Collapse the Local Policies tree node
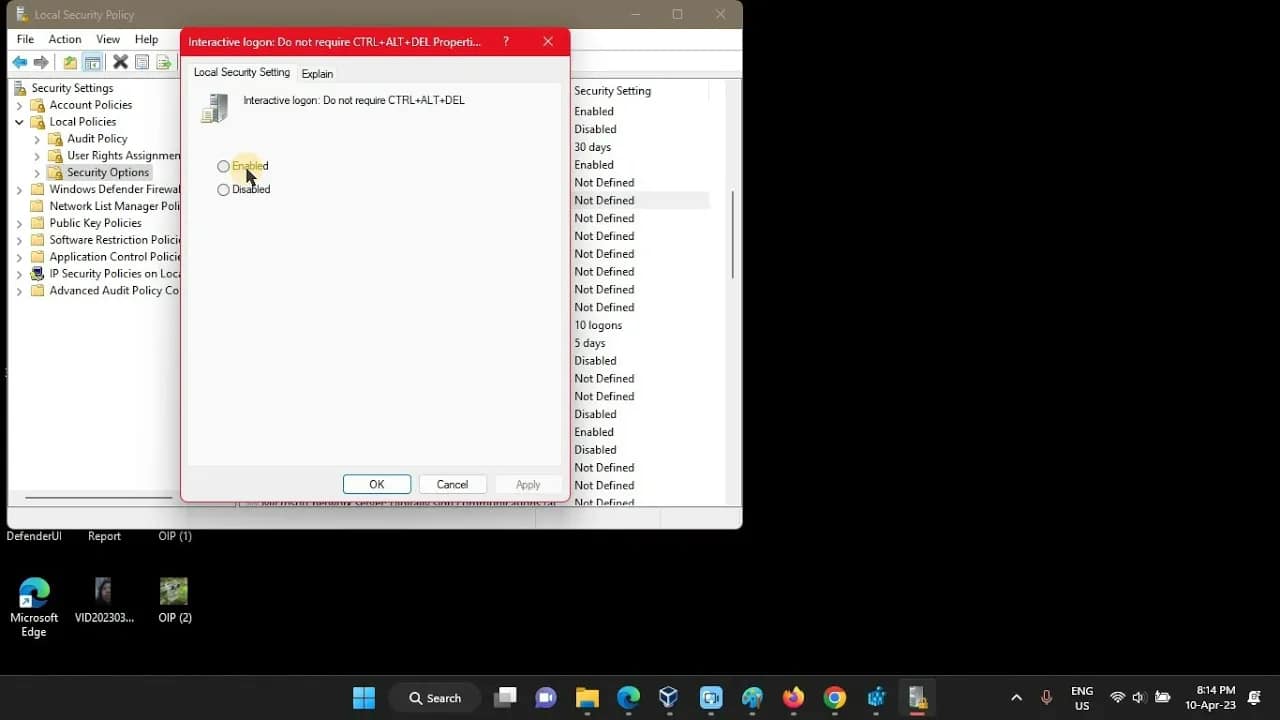The image size is (1280, 720). [x=18, y=121]
